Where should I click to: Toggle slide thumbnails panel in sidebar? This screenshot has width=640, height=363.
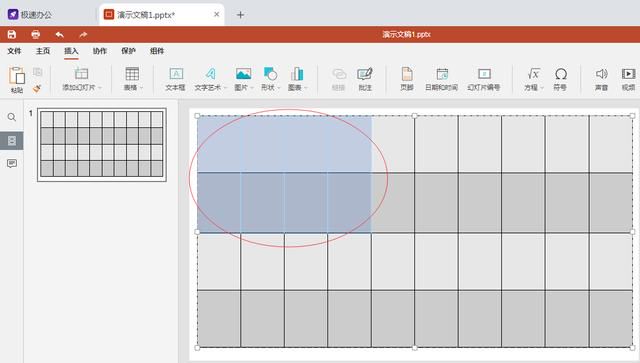pos(12,141)
